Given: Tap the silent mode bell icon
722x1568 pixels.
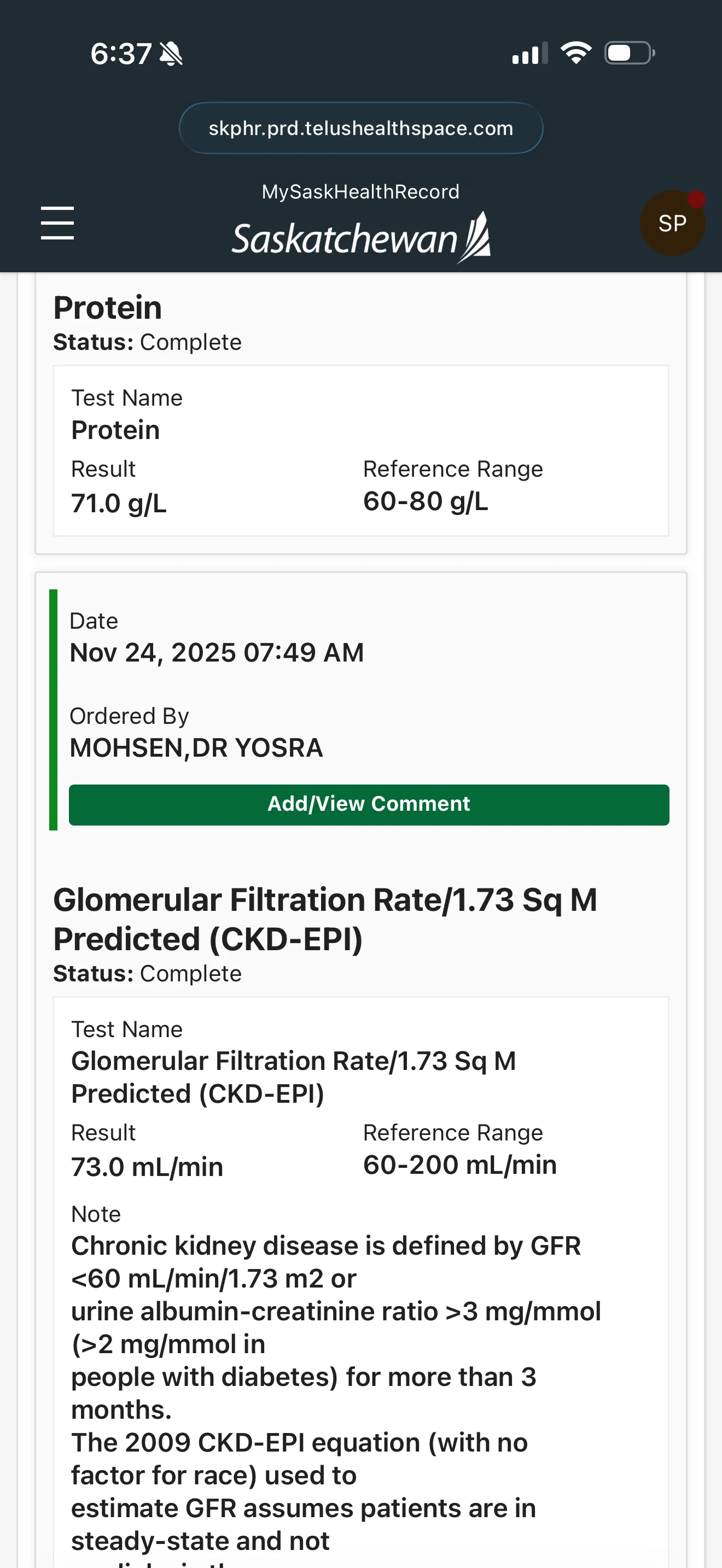Looking at the screenshot, I should point(171,54).
